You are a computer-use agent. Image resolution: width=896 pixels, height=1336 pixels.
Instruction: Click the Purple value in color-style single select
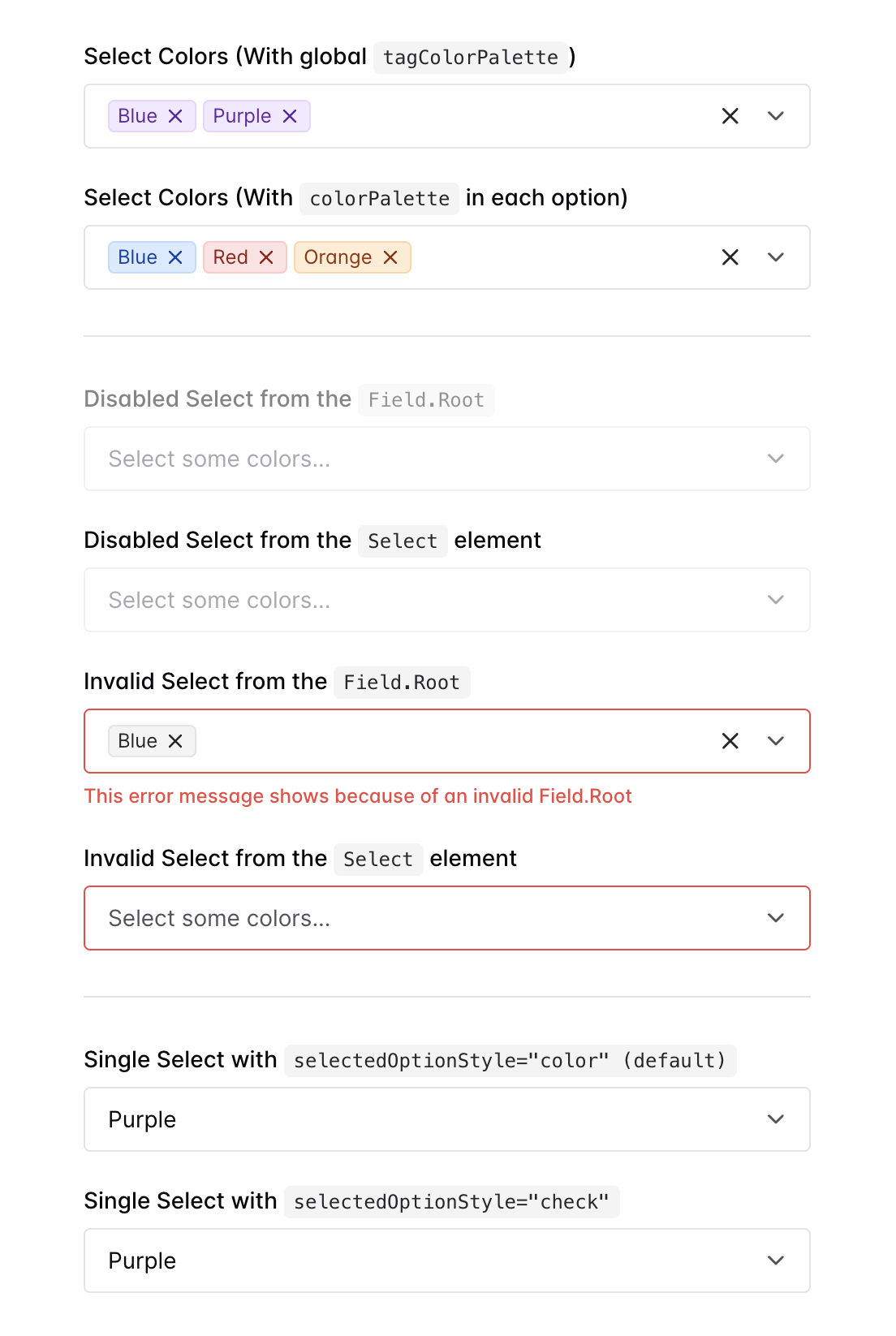pyautogui.click(x=143, y=1120)
